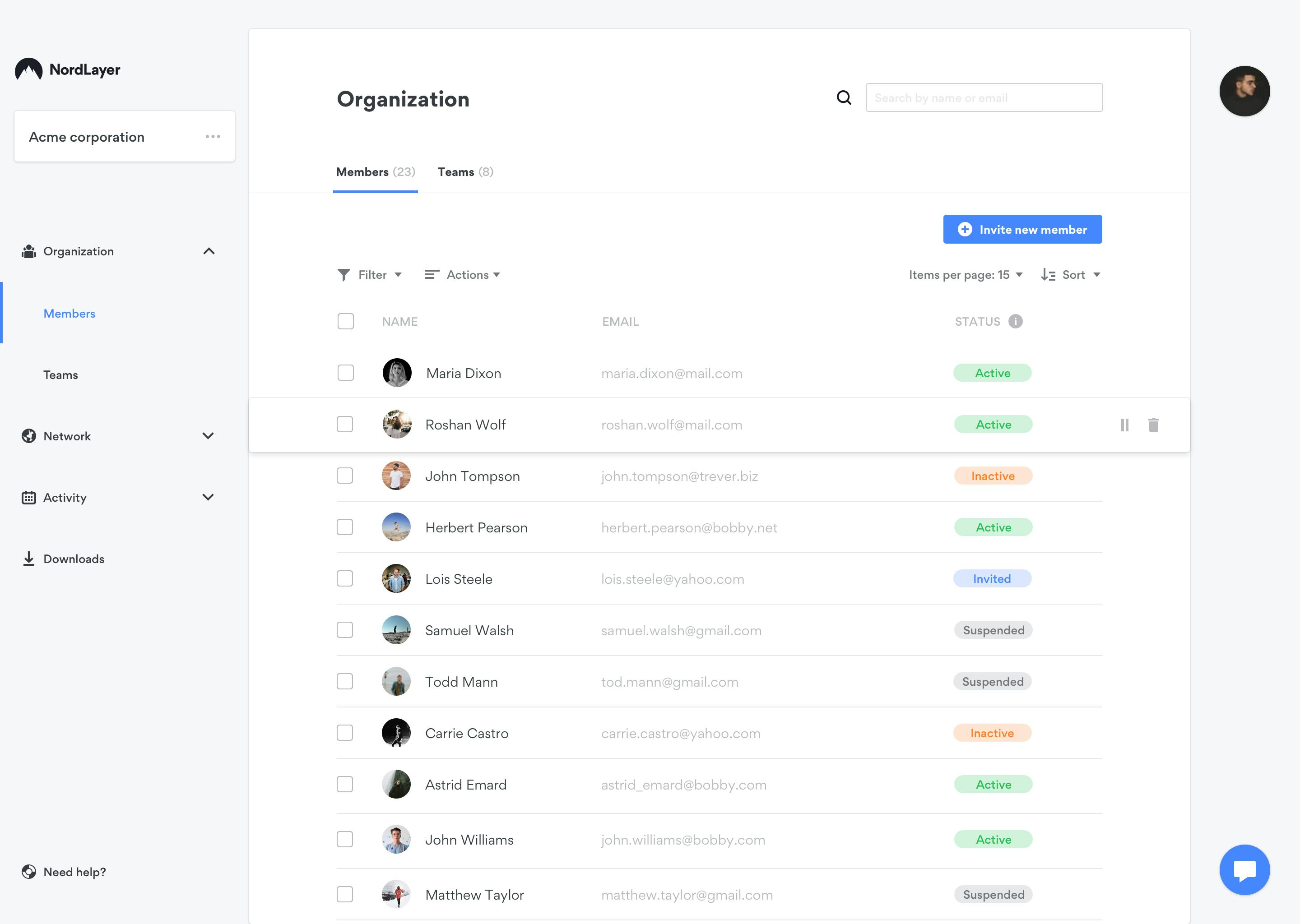Viewport: 1300px width, 924px height.
Task: Toggle the select all members checkbox
Action: (346, 321)
